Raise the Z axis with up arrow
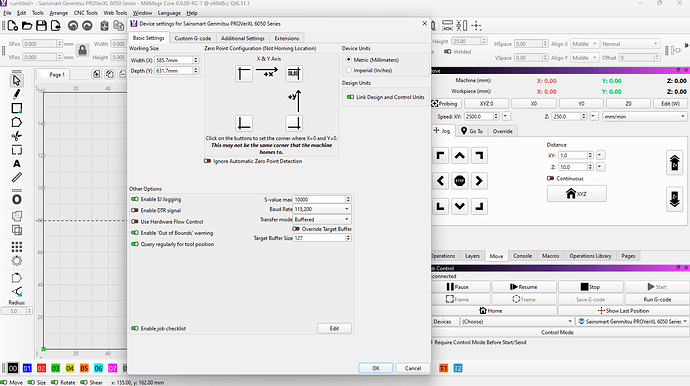This screenshot has width=690, height=386. (x=674, y=163)
